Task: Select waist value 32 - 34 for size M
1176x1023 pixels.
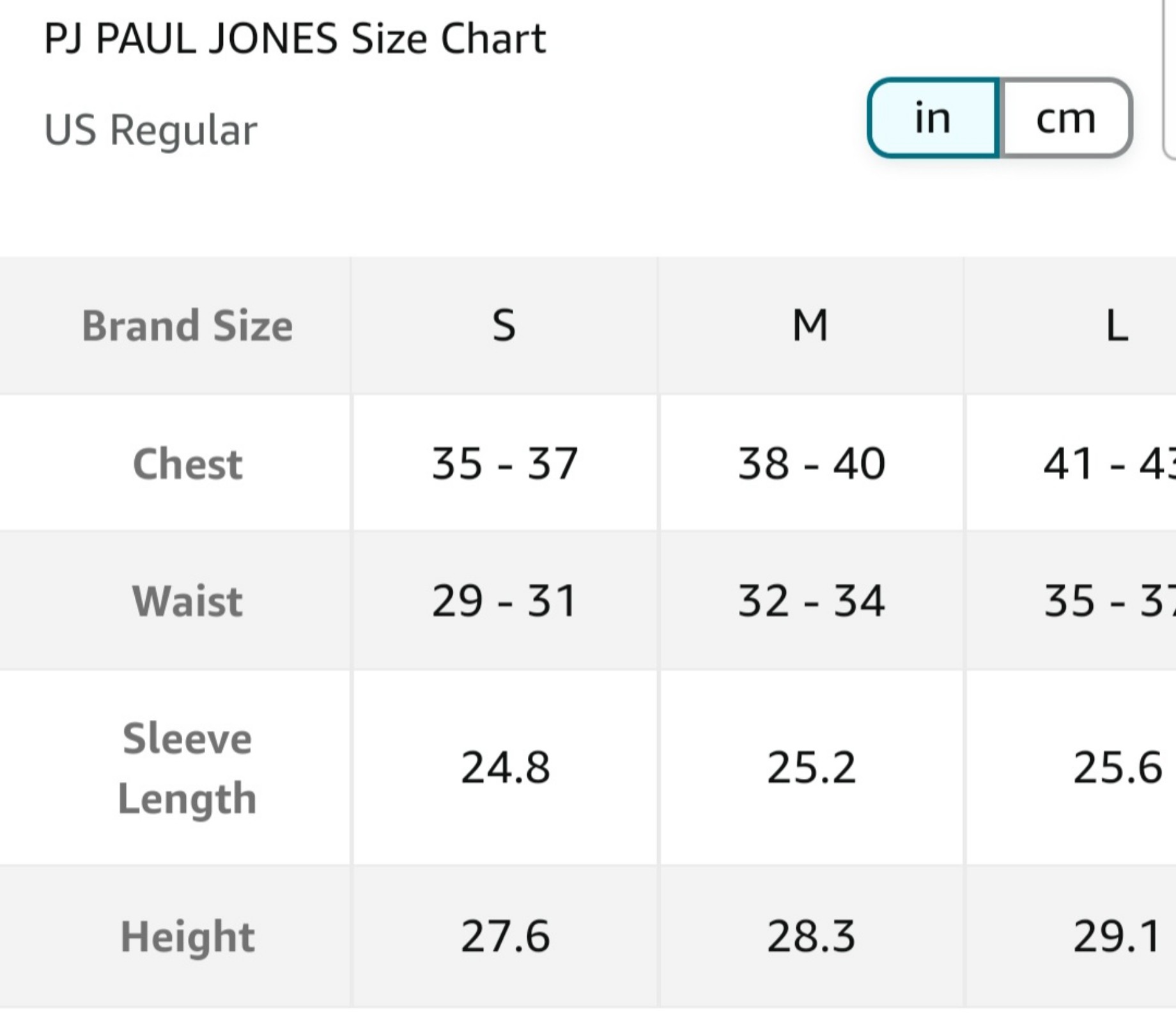Action: click(810, 600)
